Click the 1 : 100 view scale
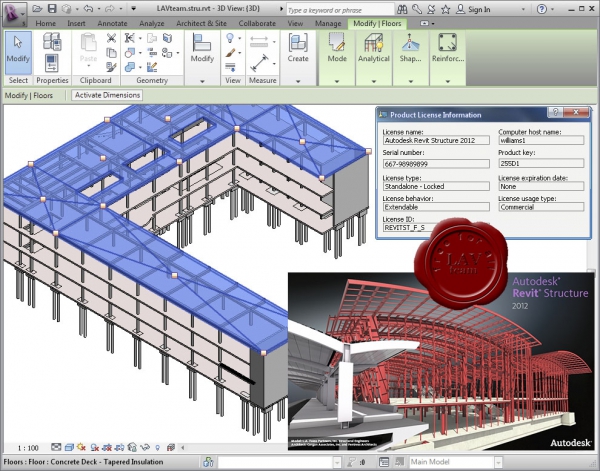The image size is (600, 471). [x=28, y=447]
